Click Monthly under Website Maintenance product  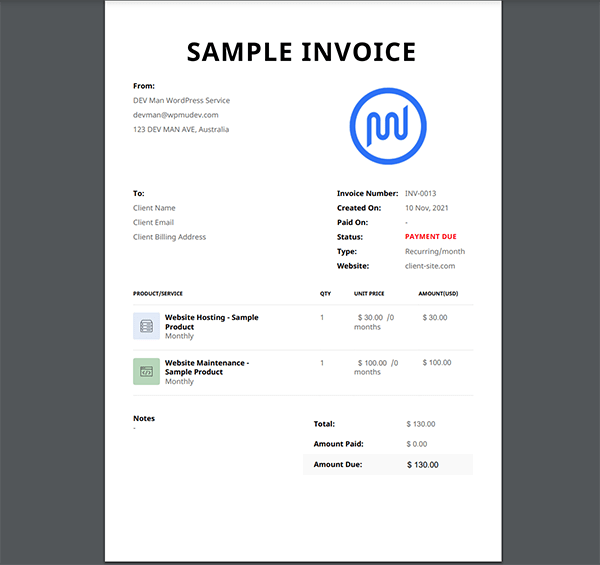click(x=179, y=382)
